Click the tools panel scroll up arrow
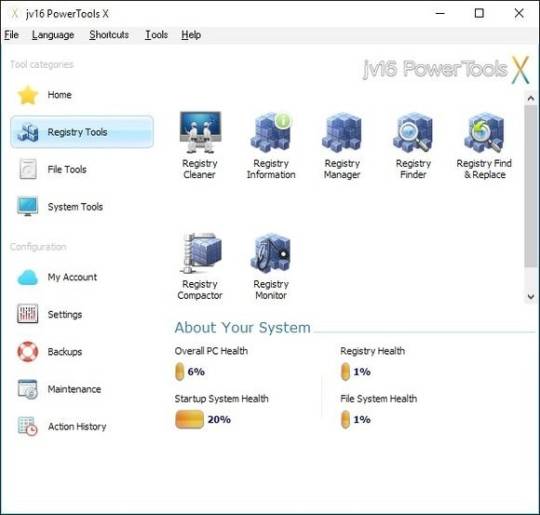 point(531,99)
